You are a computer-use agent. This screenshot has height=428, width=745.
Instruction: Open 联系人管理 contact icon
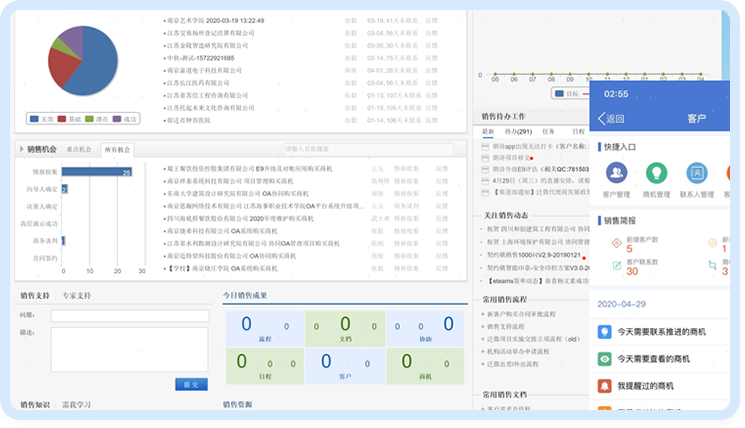click(x=698, y=172)
